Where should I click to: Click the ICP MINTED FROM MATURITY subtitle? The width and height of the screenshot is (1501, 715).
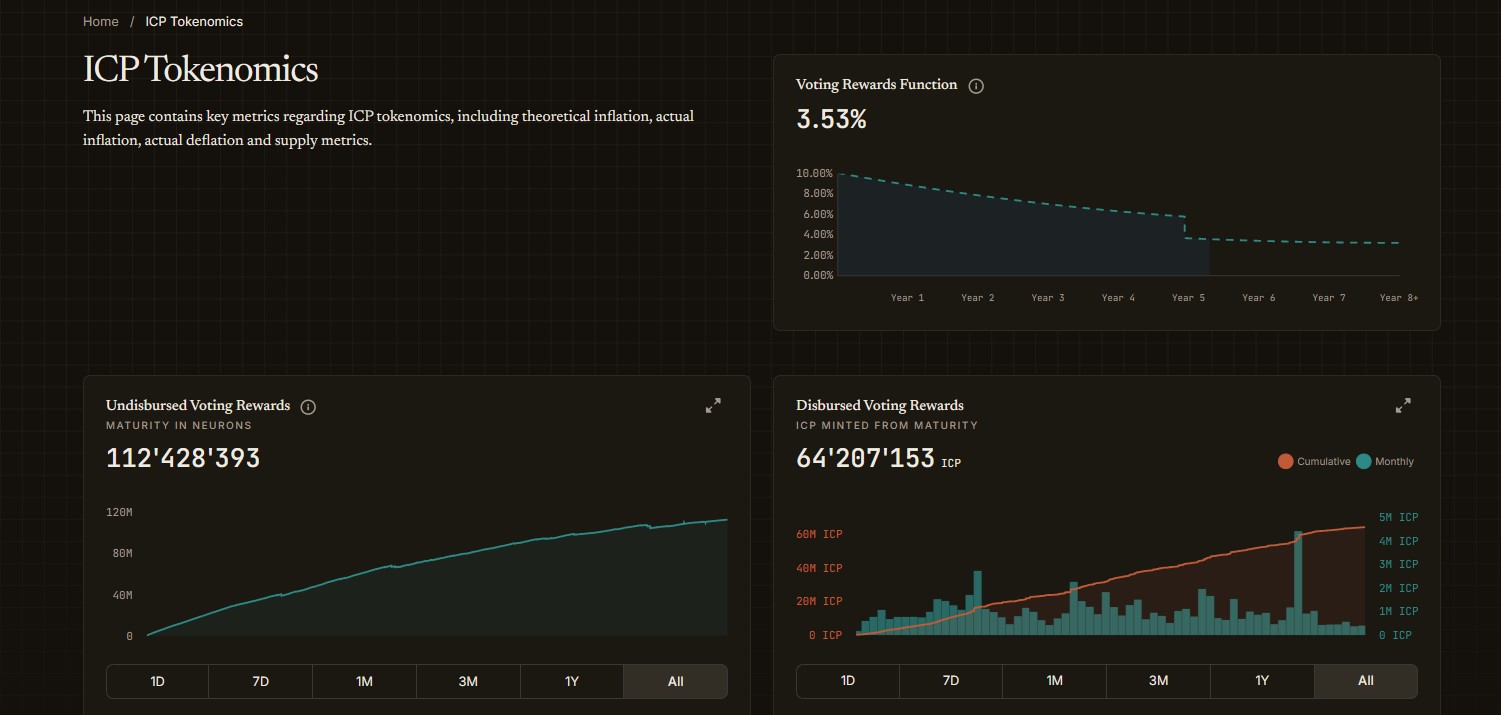[887, 426]
